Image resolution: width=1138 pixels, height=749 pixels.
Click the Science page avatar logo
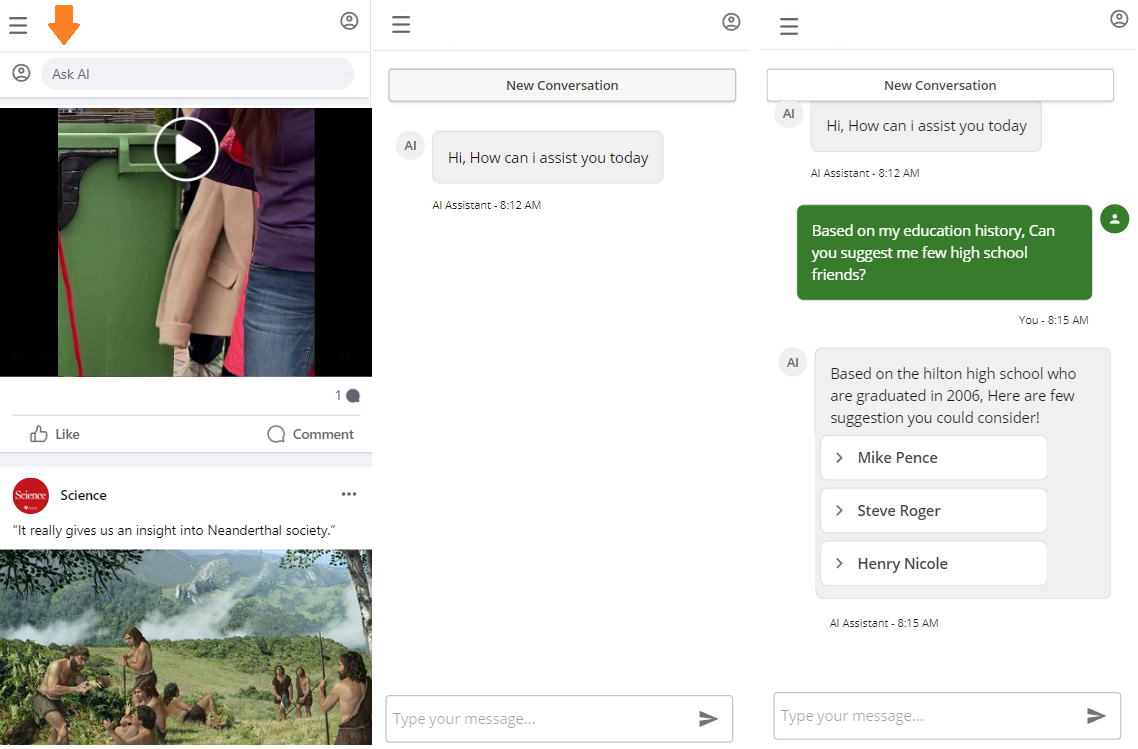[31, 496]
